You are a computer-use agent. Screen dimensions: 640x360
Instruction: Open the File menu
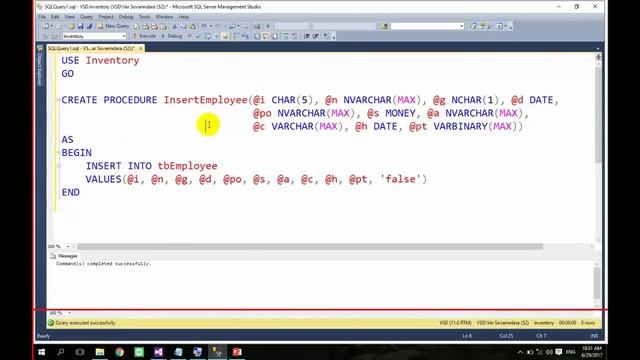click(x=42, y=17)
